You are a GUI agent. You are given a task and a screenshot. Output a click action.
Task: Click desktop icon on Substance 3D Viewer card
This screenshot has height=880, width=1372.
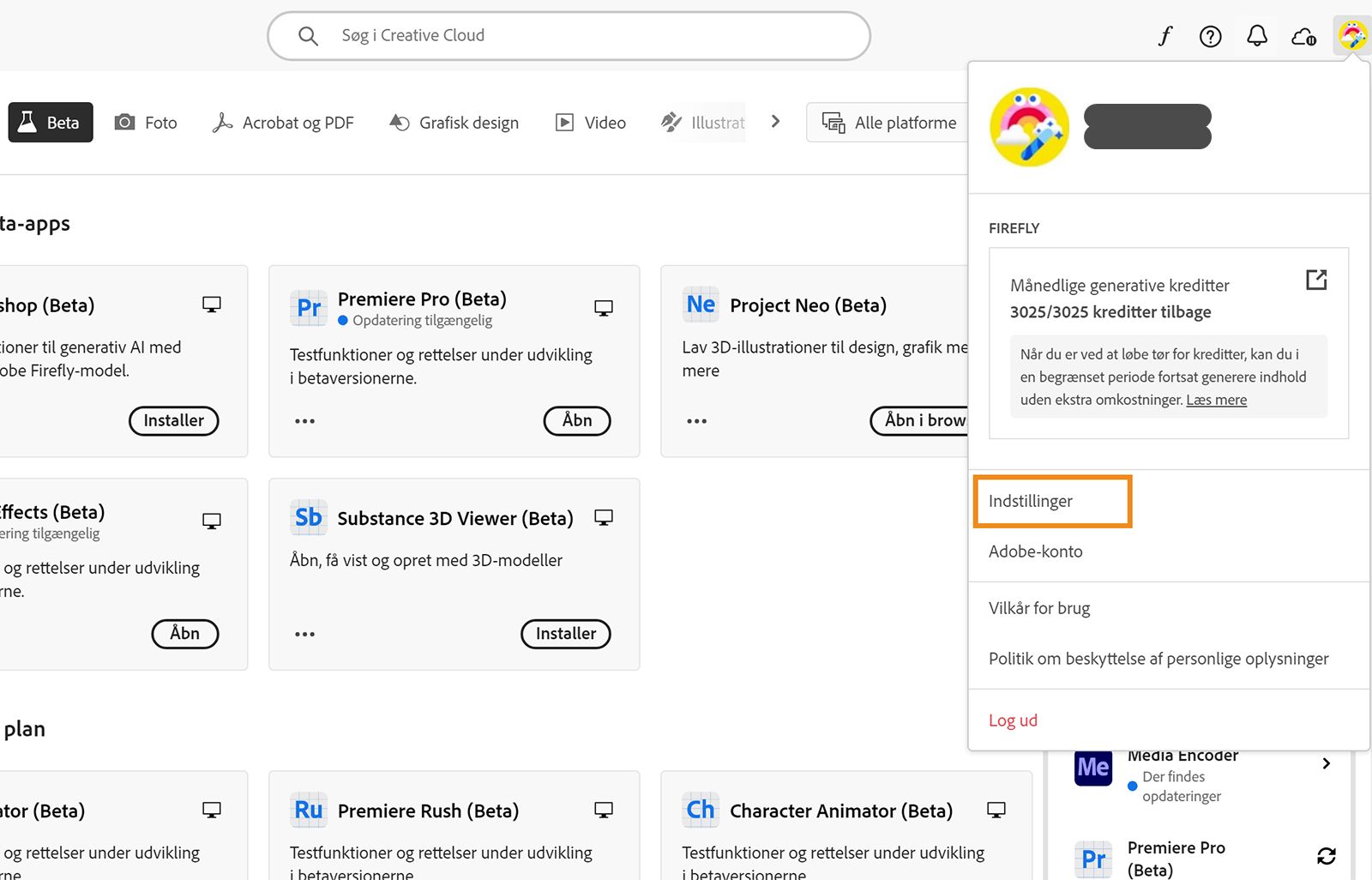click(604, 517)
